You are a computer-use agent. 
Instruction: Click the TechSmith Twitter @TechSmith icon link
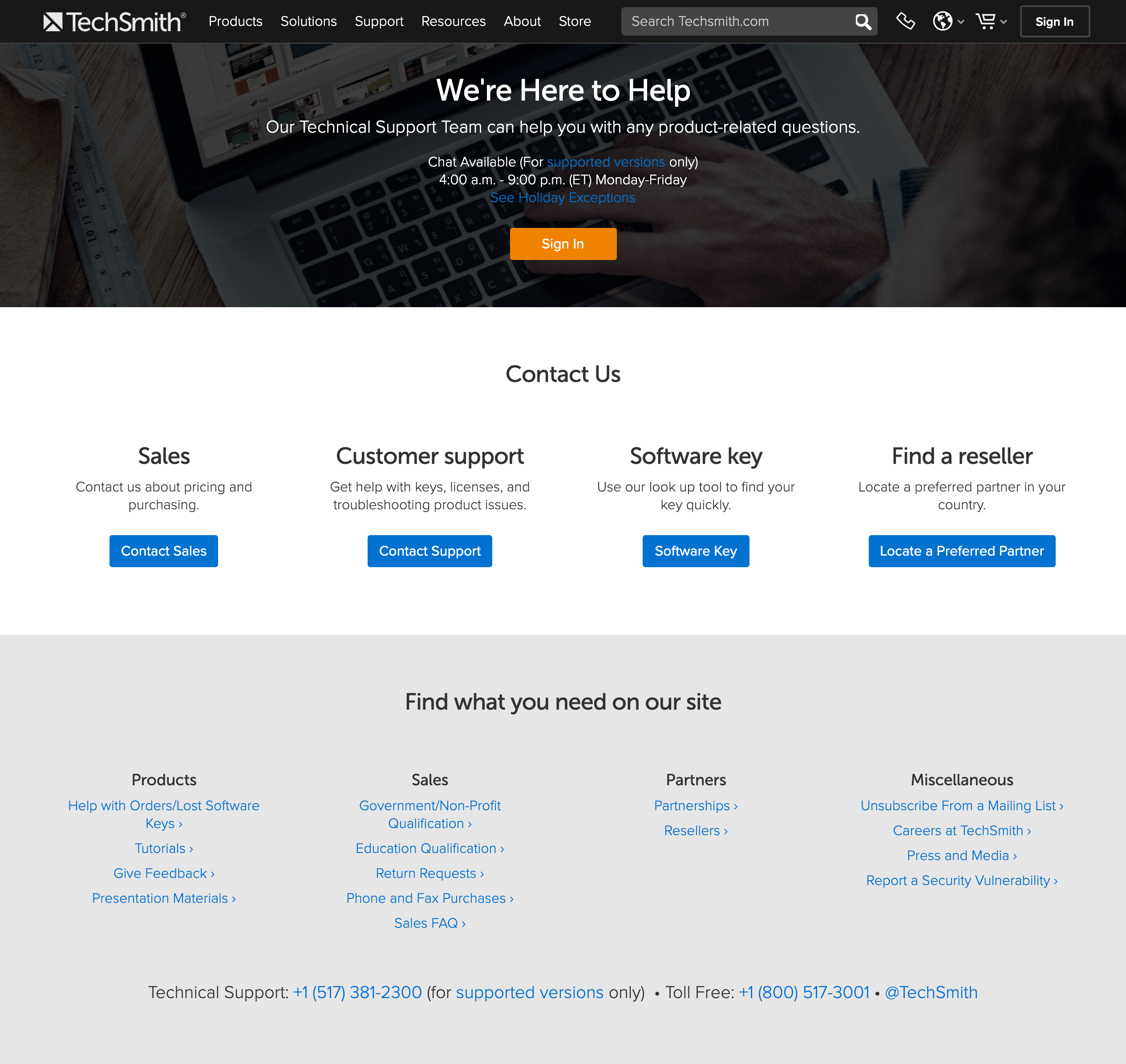pos(930,992)
